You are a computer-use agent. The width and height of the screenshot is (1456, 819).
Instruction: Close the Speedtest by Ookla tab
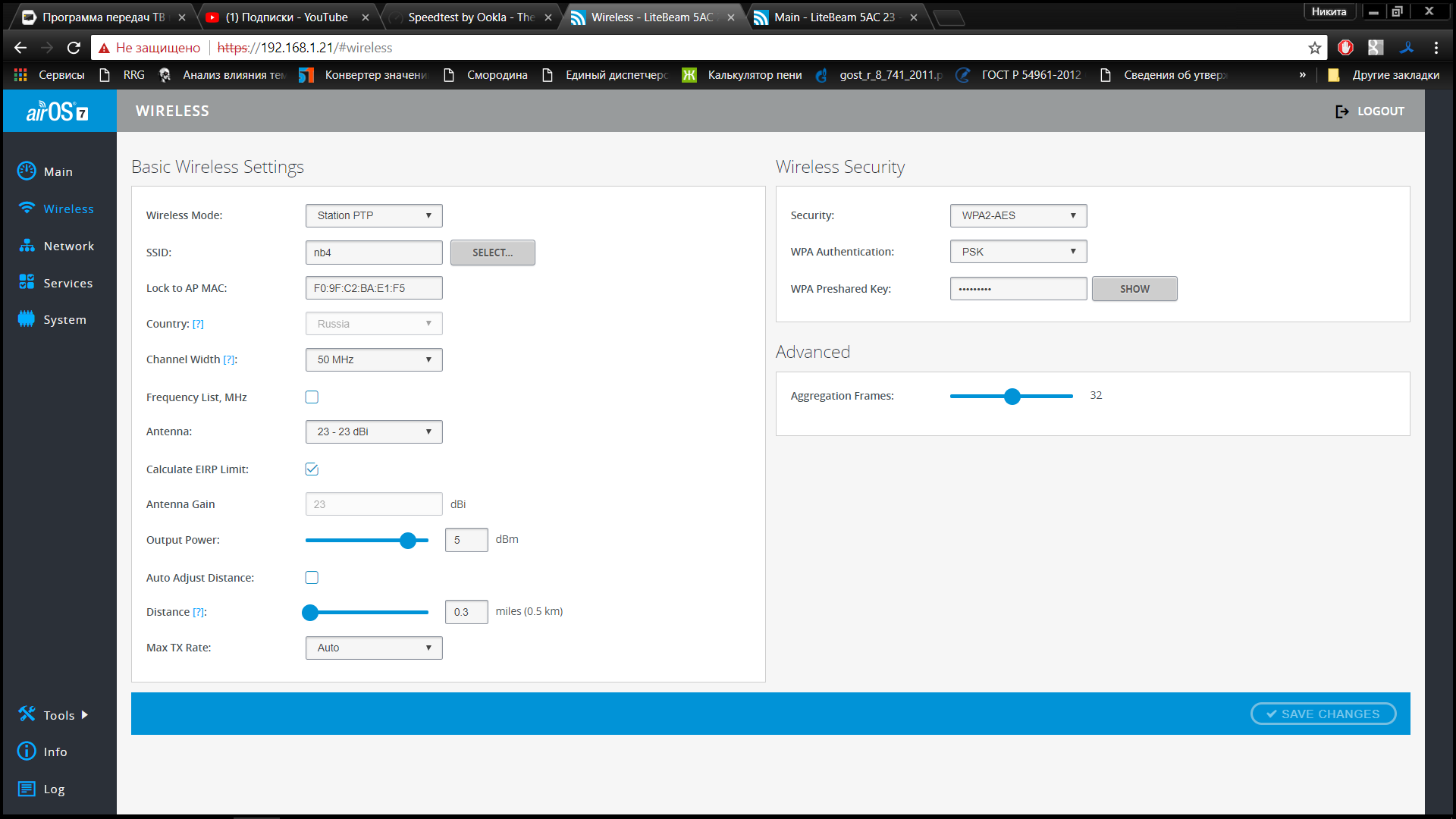point(548,17)
